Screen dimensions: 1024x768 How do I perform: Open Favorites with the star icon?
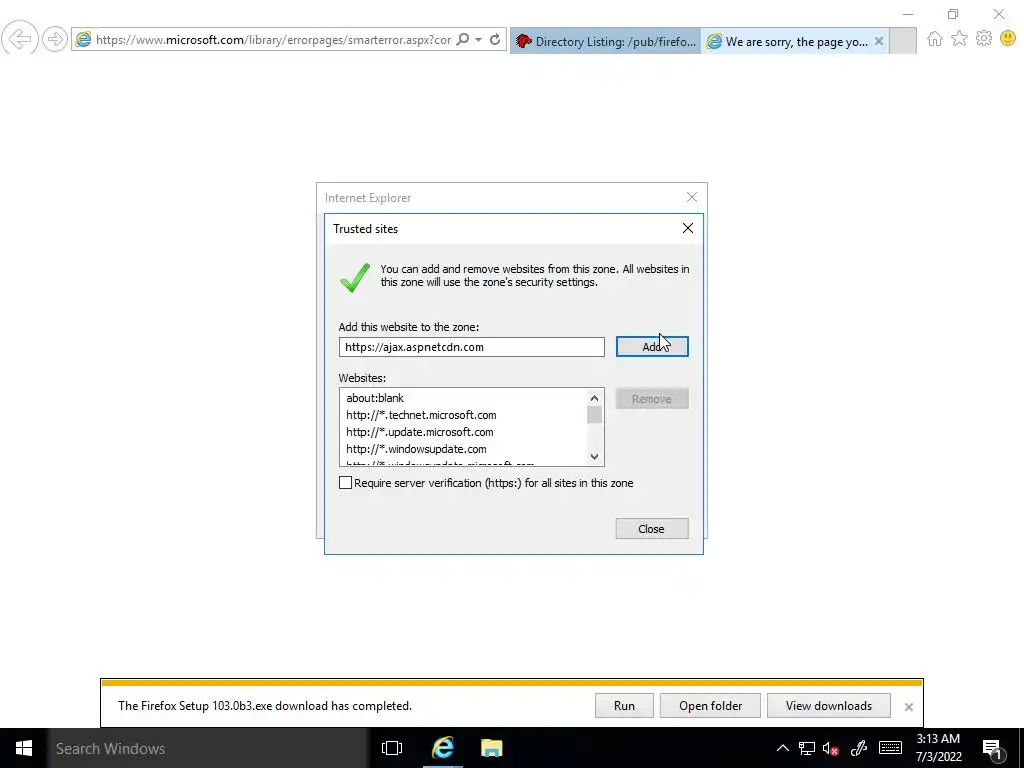point(959,39)
